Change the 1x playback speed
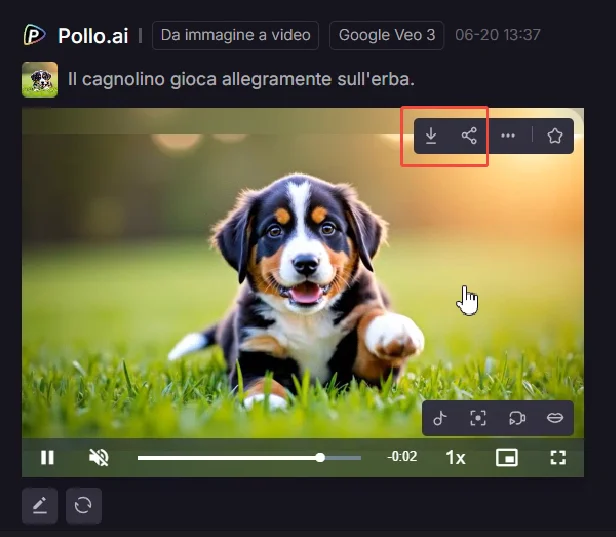The image size is (616, 537). (455, 458)
